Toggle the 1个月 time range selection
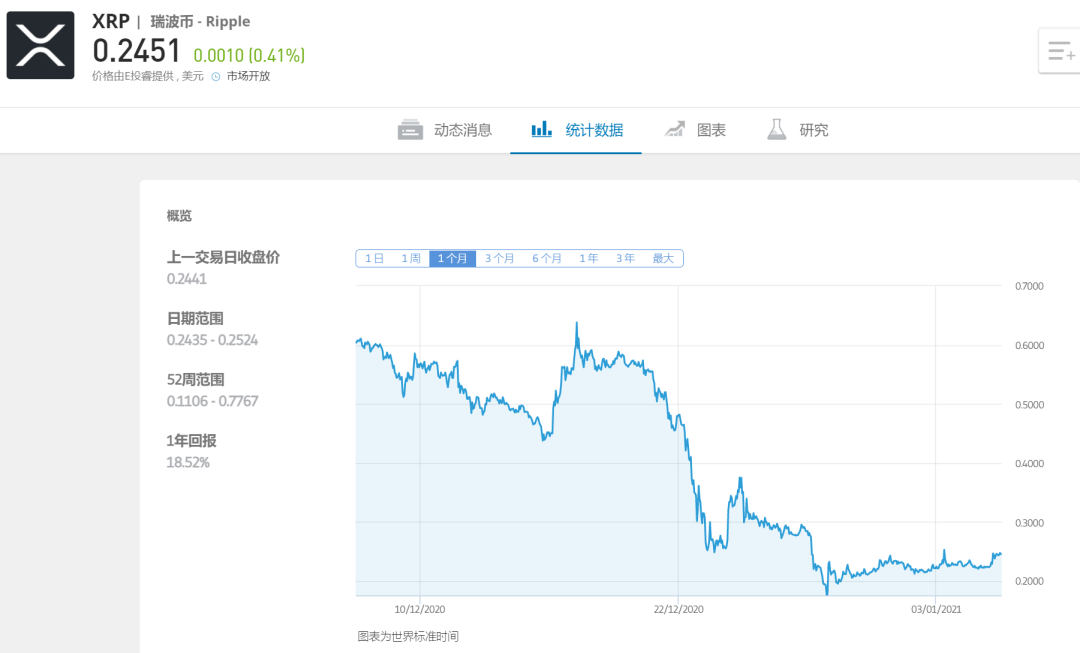 451,257
